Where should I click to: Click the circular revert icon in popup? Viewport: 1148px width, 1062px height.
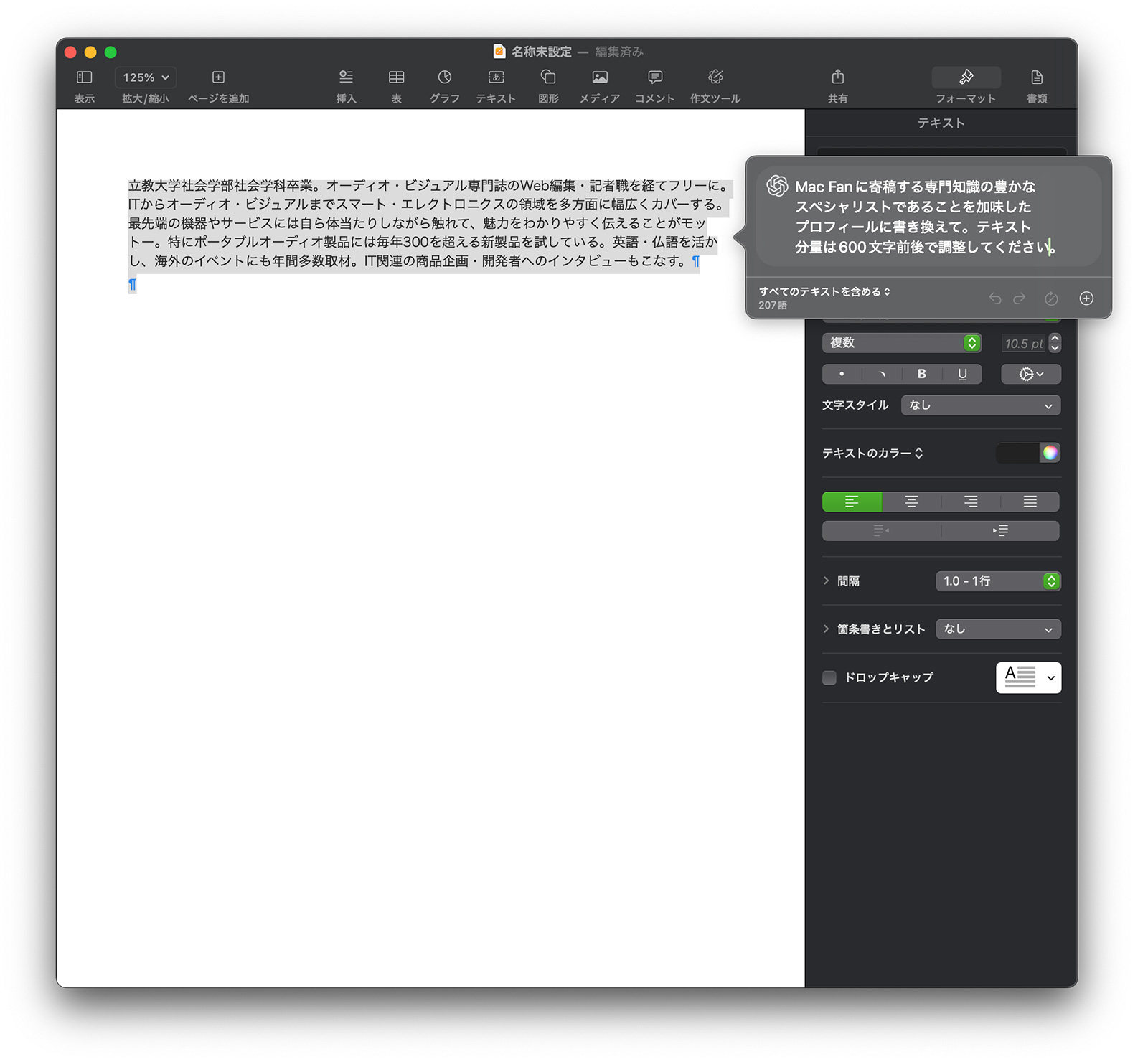[x=1051, y=299]
